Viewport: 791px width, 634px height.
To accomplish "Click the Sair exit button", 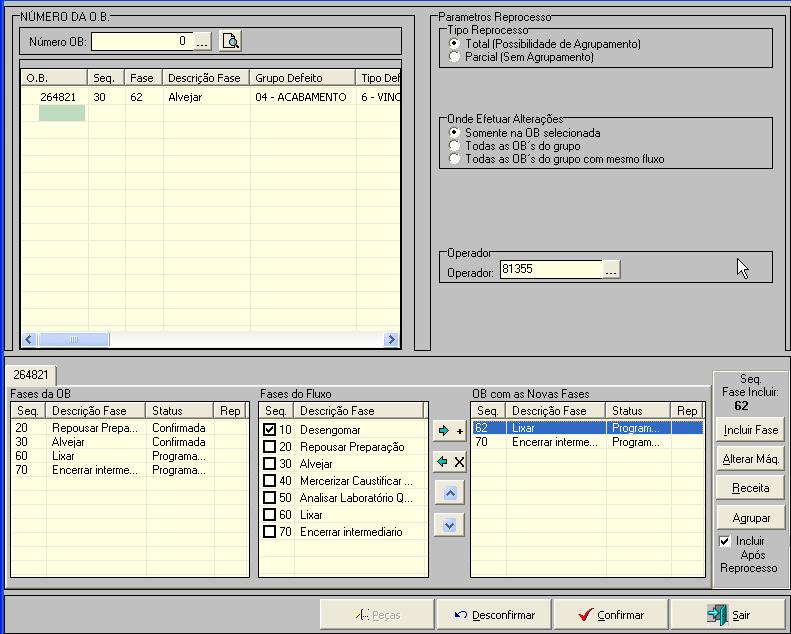I will pos(728,615).
